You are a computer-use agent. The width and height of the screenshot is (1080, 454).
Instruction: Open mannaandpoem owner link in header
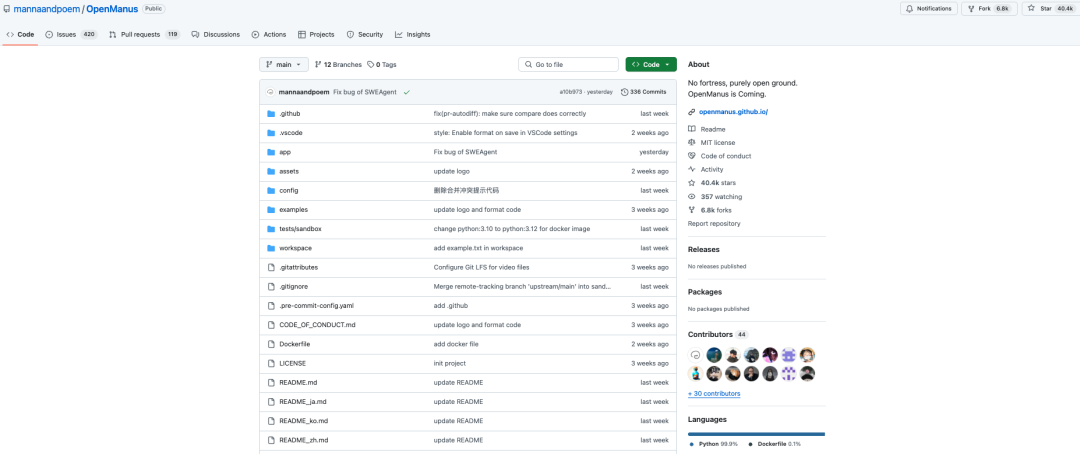(x=47, y=9)
